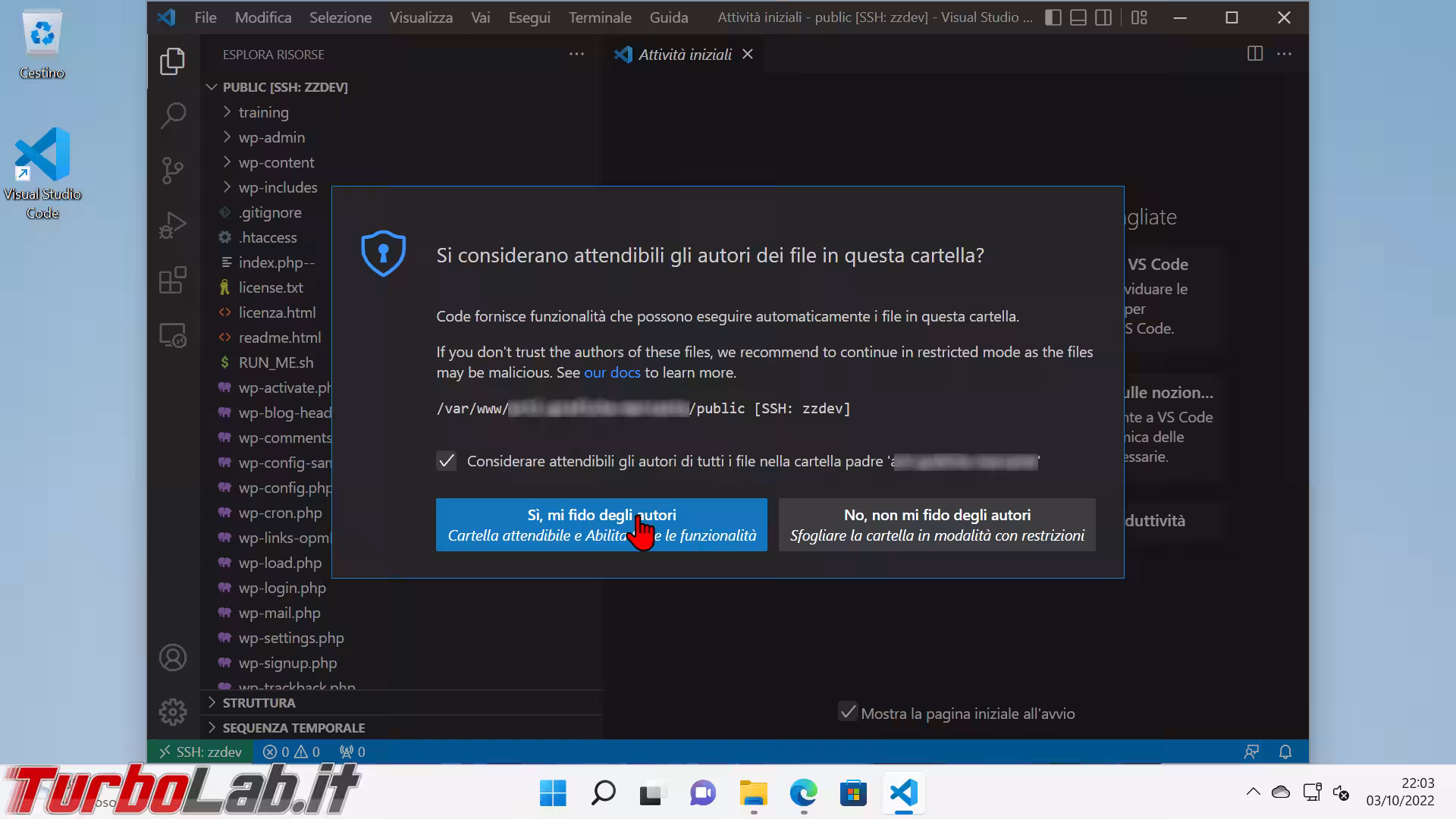Image resolution: width=1456 pixels, height=819 pixels.
Task: Click the notifications bell in status bar
Action: [x=1285, y=752]
